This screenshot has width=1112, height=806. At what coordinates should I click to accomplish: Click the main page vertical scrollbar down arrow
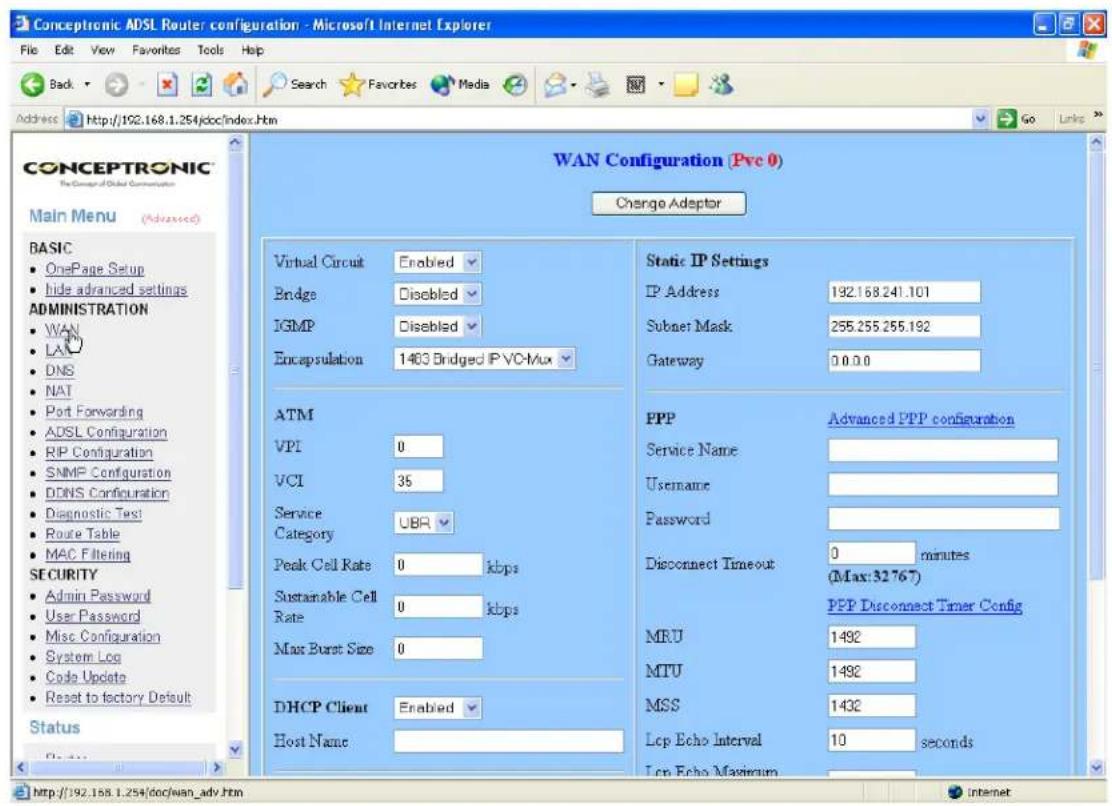[1097, 767]
